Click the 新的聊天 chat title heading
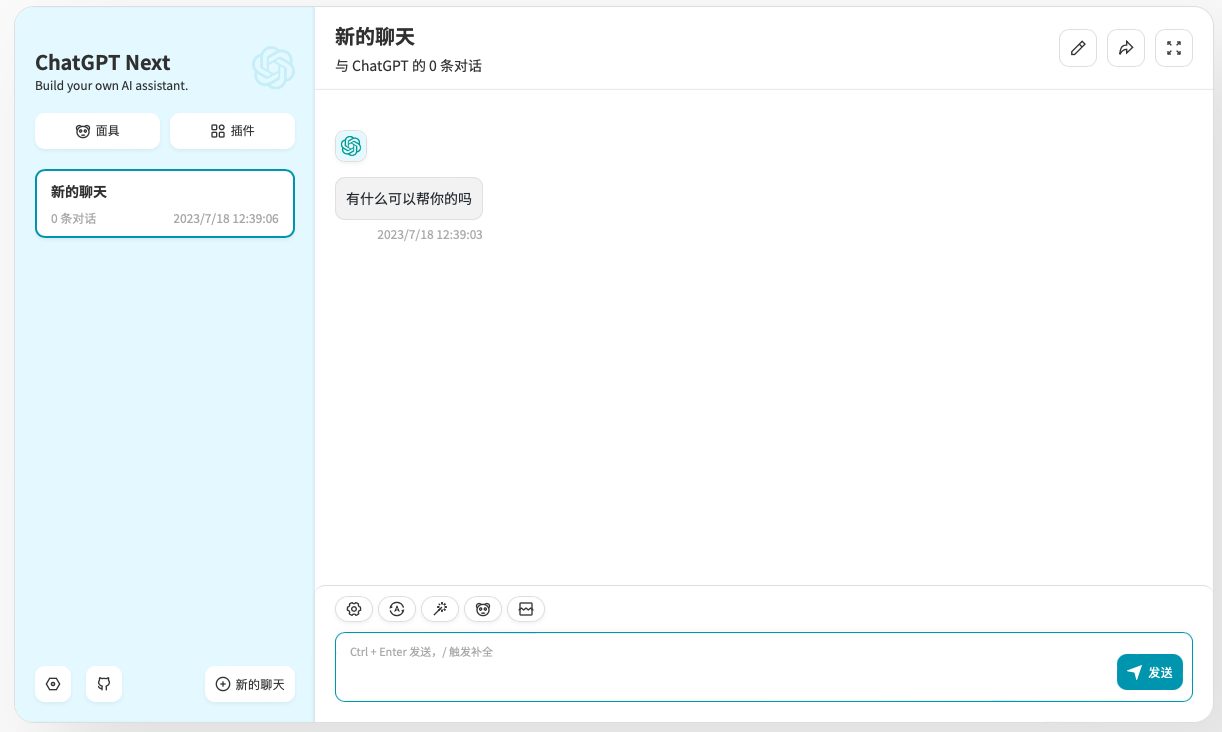1222x732 pixels. point(375,37)
